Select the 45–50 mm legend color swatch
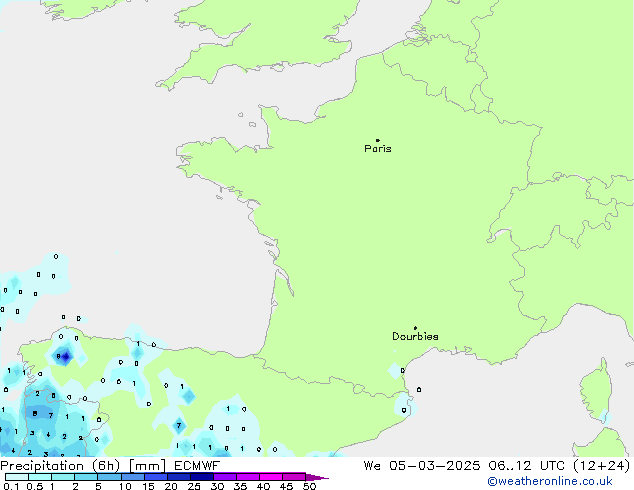 294,477
